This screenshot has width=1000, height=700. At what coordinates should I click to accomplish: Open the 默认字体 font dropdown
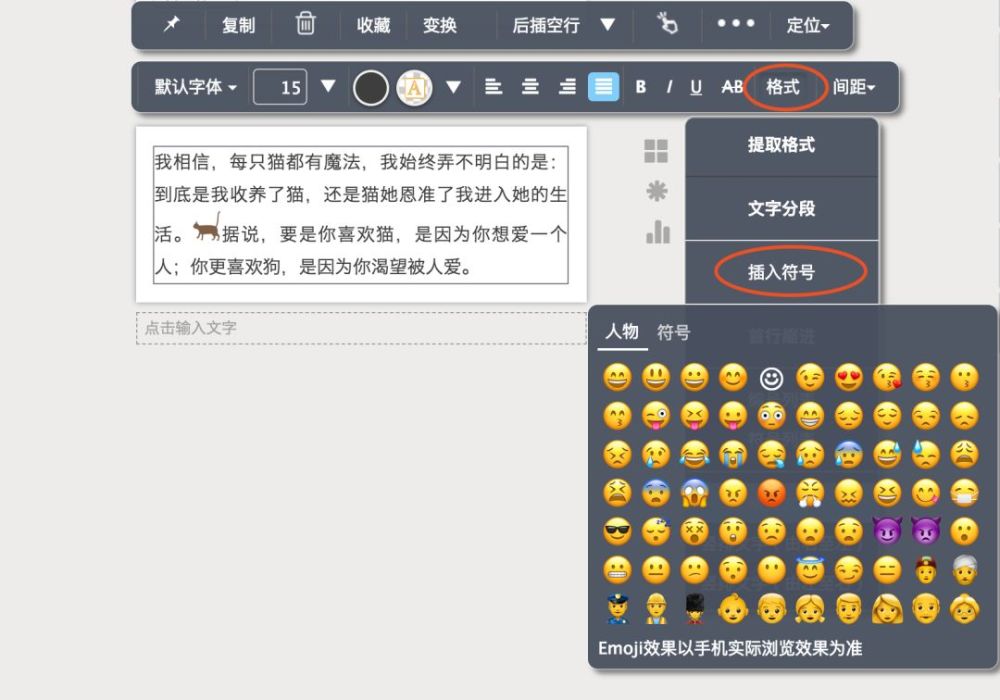coord(195,87)
